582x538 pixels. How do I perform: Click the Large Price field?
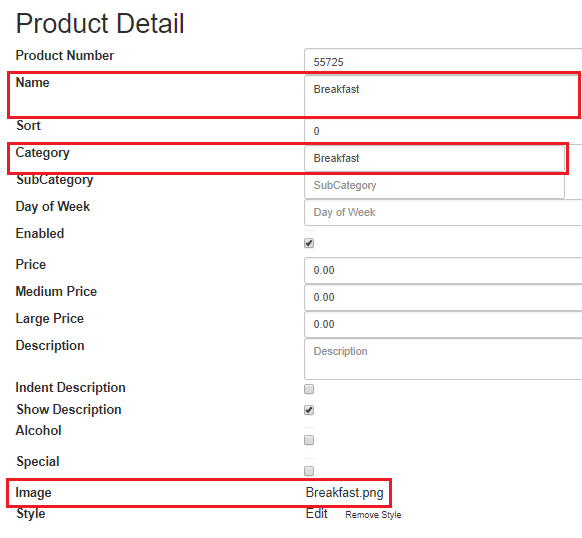[x=443, y=325]
